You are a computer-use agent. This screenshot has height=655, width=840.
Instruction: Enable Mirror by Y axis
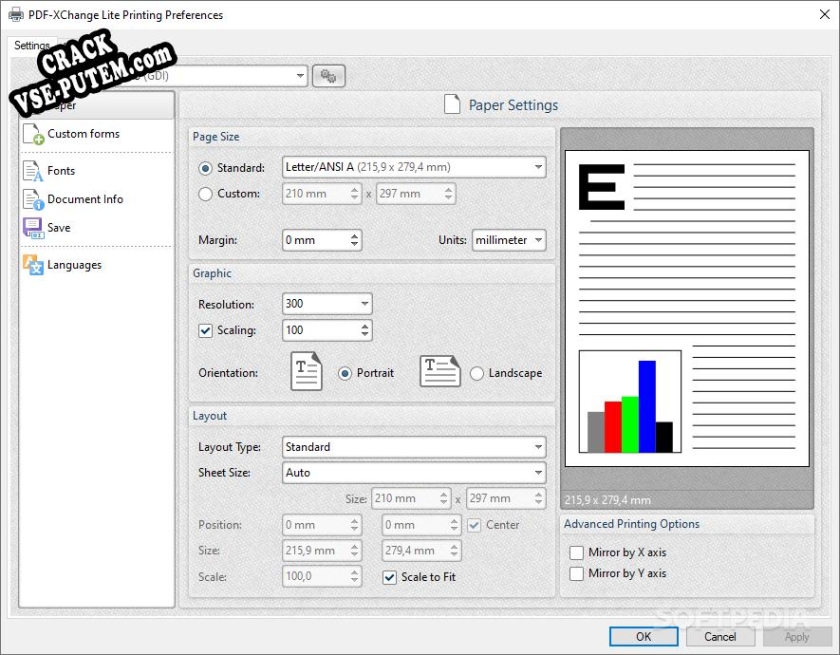(576, 574)
